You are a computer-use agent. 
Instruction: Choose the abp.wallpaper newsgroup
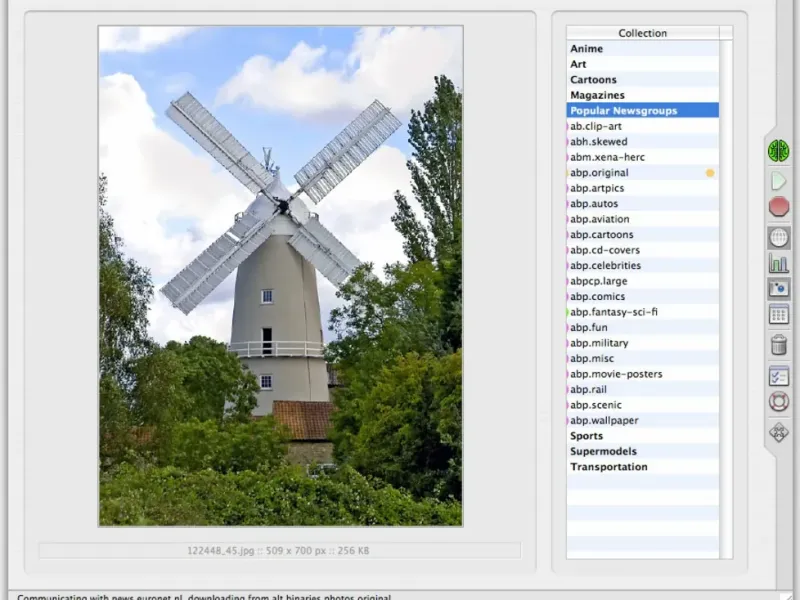[x=604, y=421]
